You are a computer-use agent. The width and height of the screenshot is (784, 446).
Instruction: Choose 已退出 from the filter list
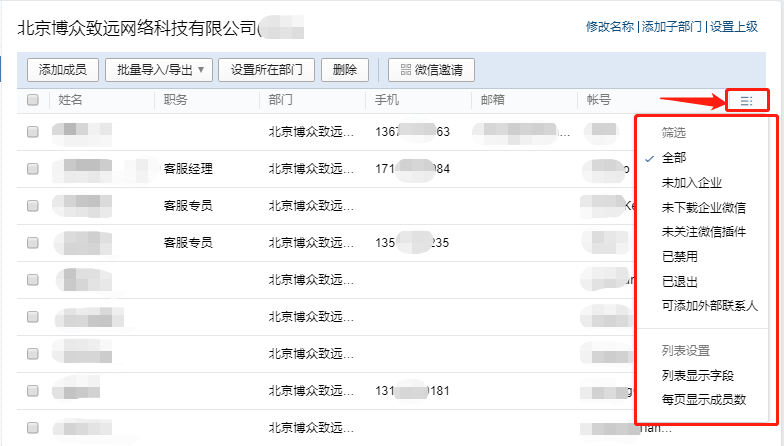680,281
